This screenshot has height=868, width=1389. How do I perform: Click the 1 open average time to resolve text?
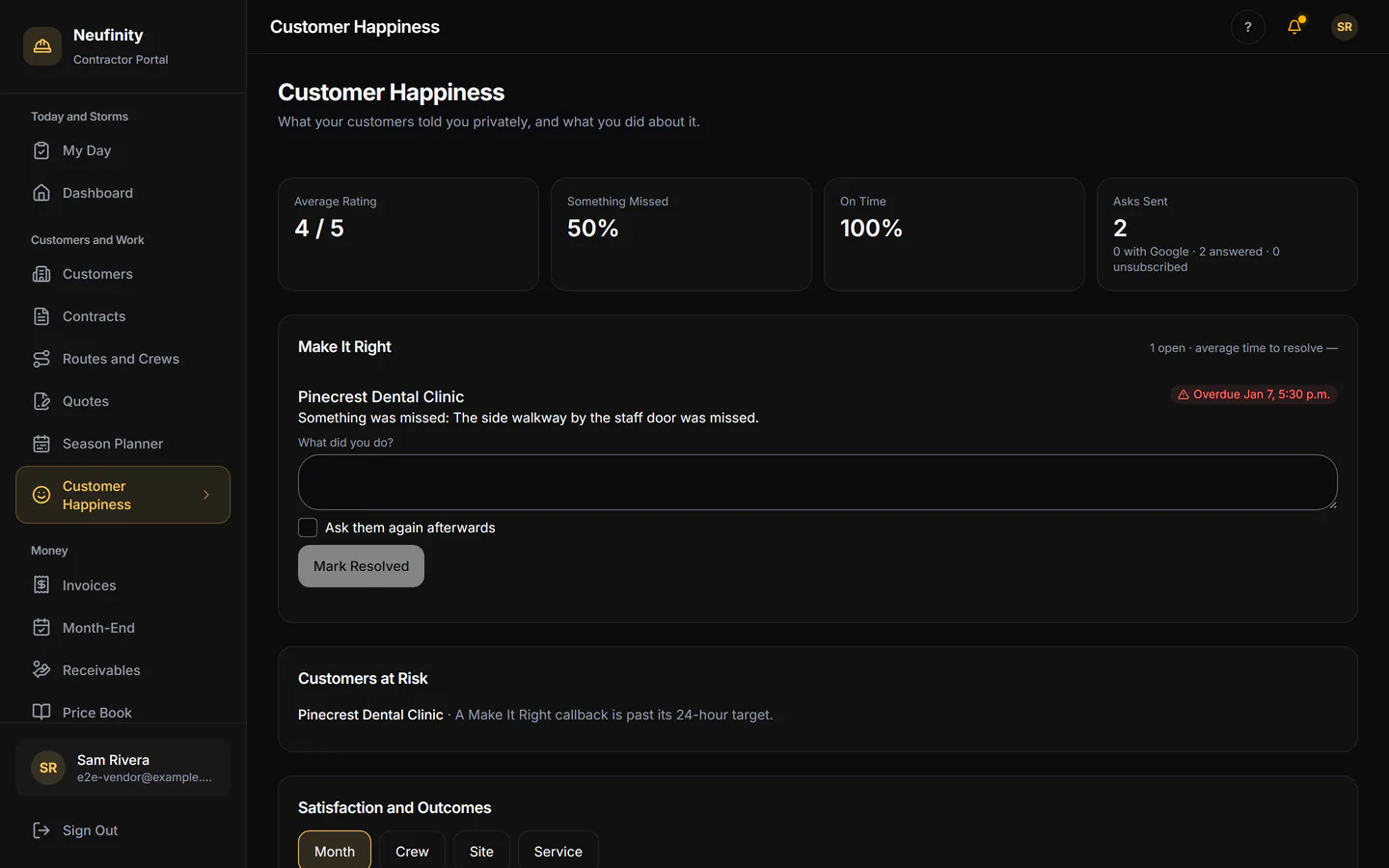click(1243, 348)
